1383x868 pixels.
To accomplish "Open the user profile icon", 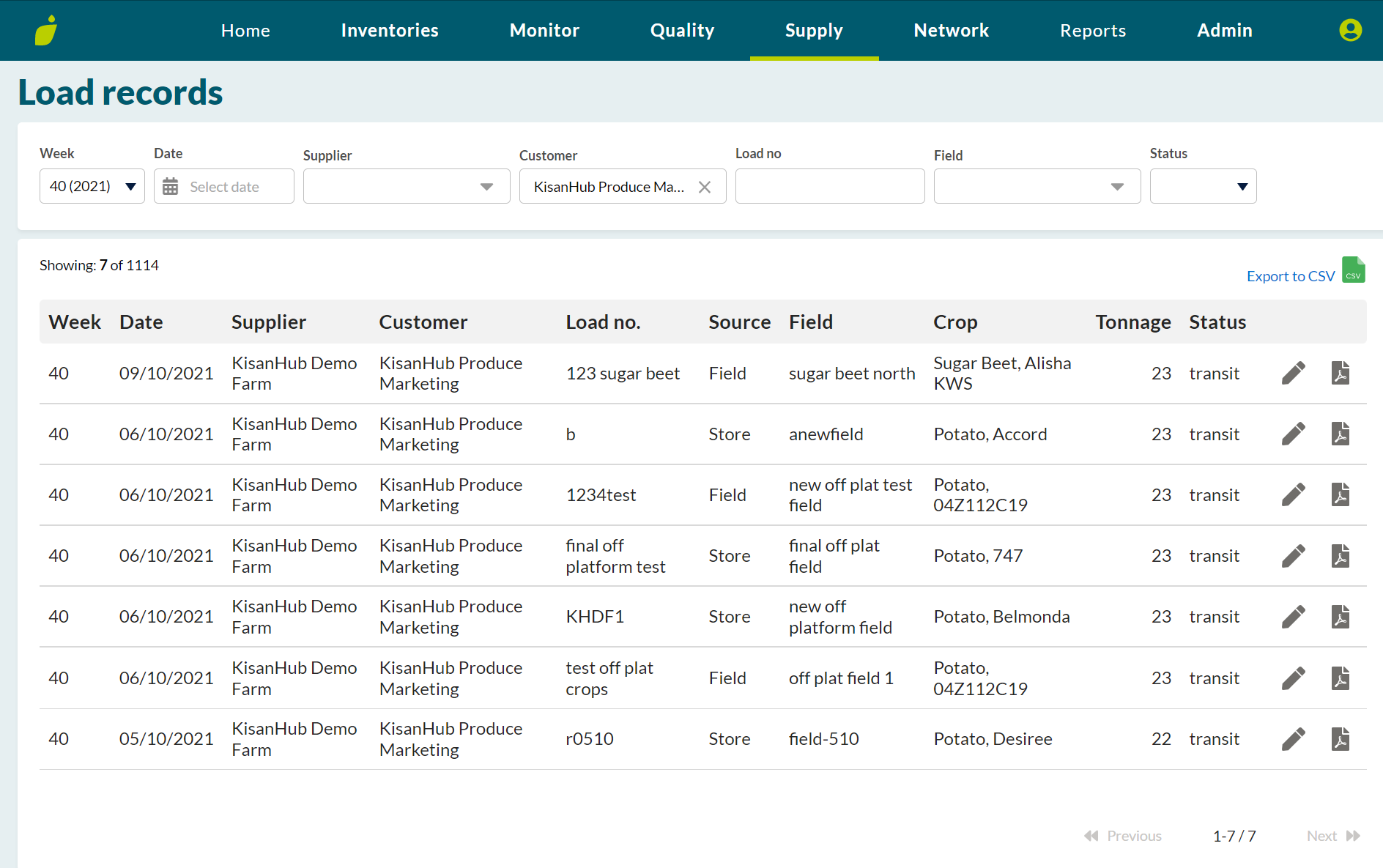I will tap(1350, 30).
